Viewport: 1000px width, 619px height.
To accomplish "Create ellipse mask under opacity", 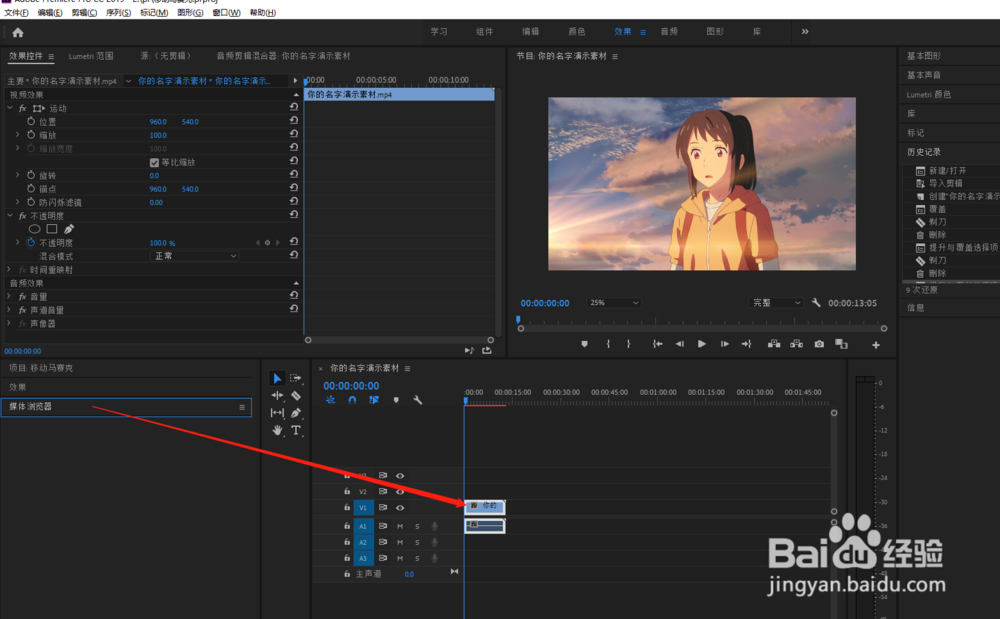I will (x=34, y=229).
